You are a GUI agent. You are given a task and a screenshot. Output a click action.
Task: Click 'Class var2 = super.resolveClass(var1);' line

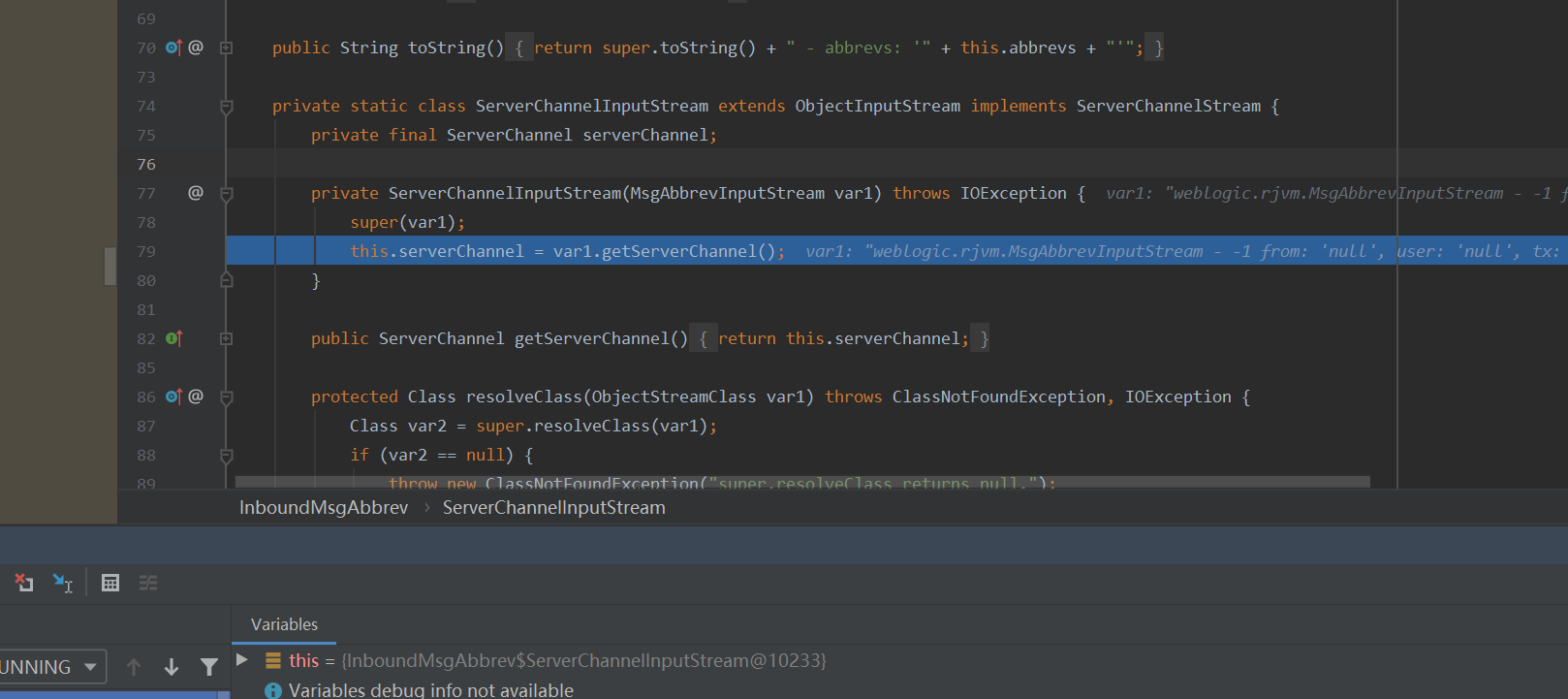point(533,426)
